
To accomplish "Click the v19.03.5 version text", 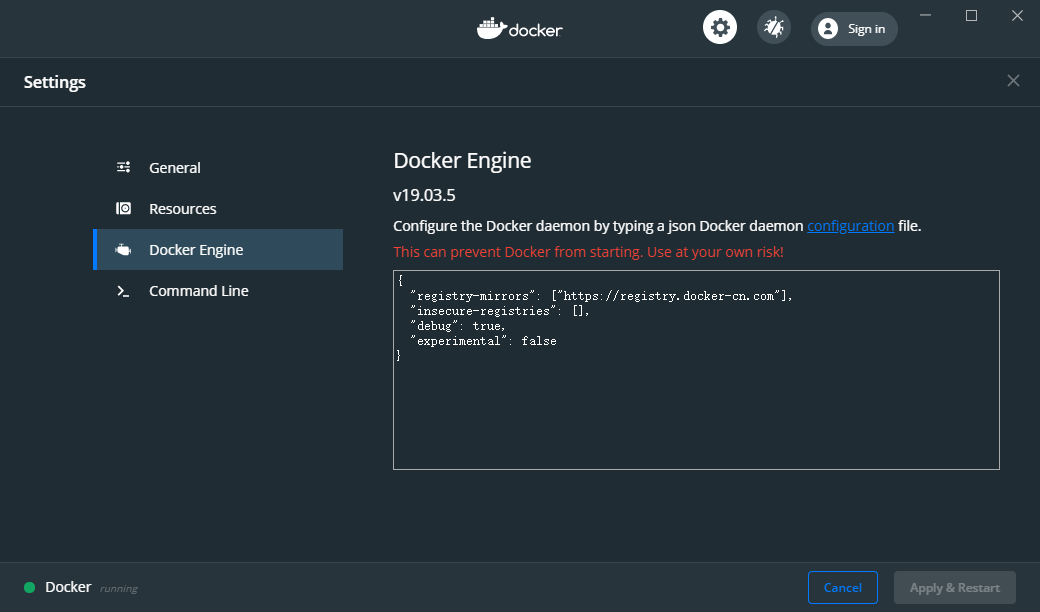I will point(424,195).
